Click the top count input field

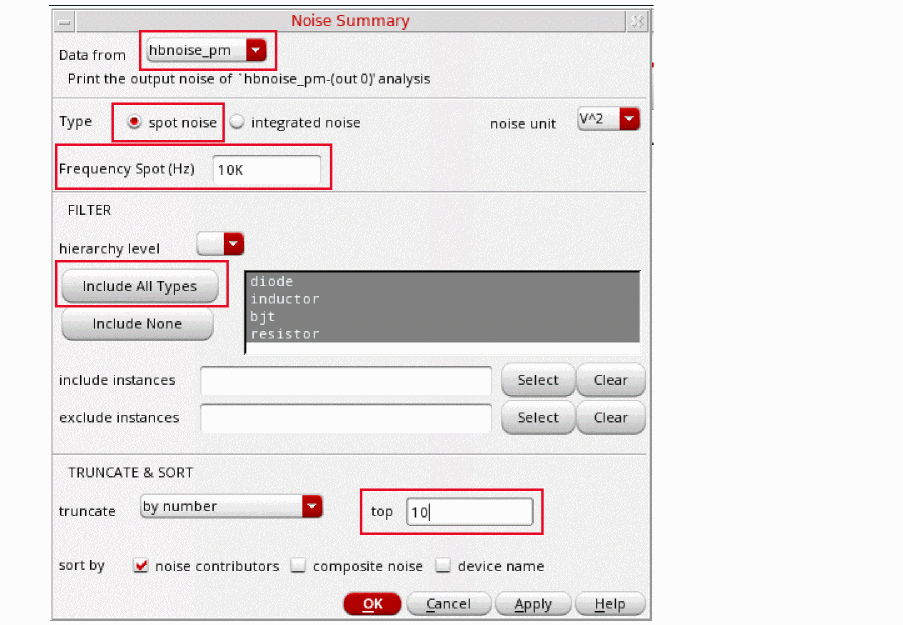click(x=469, y=512)
